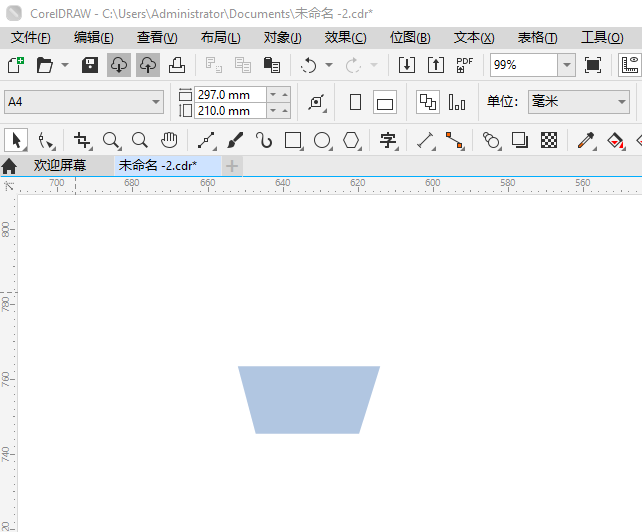Open the undo history dropdown
The image size is (642, 532).
329,65
